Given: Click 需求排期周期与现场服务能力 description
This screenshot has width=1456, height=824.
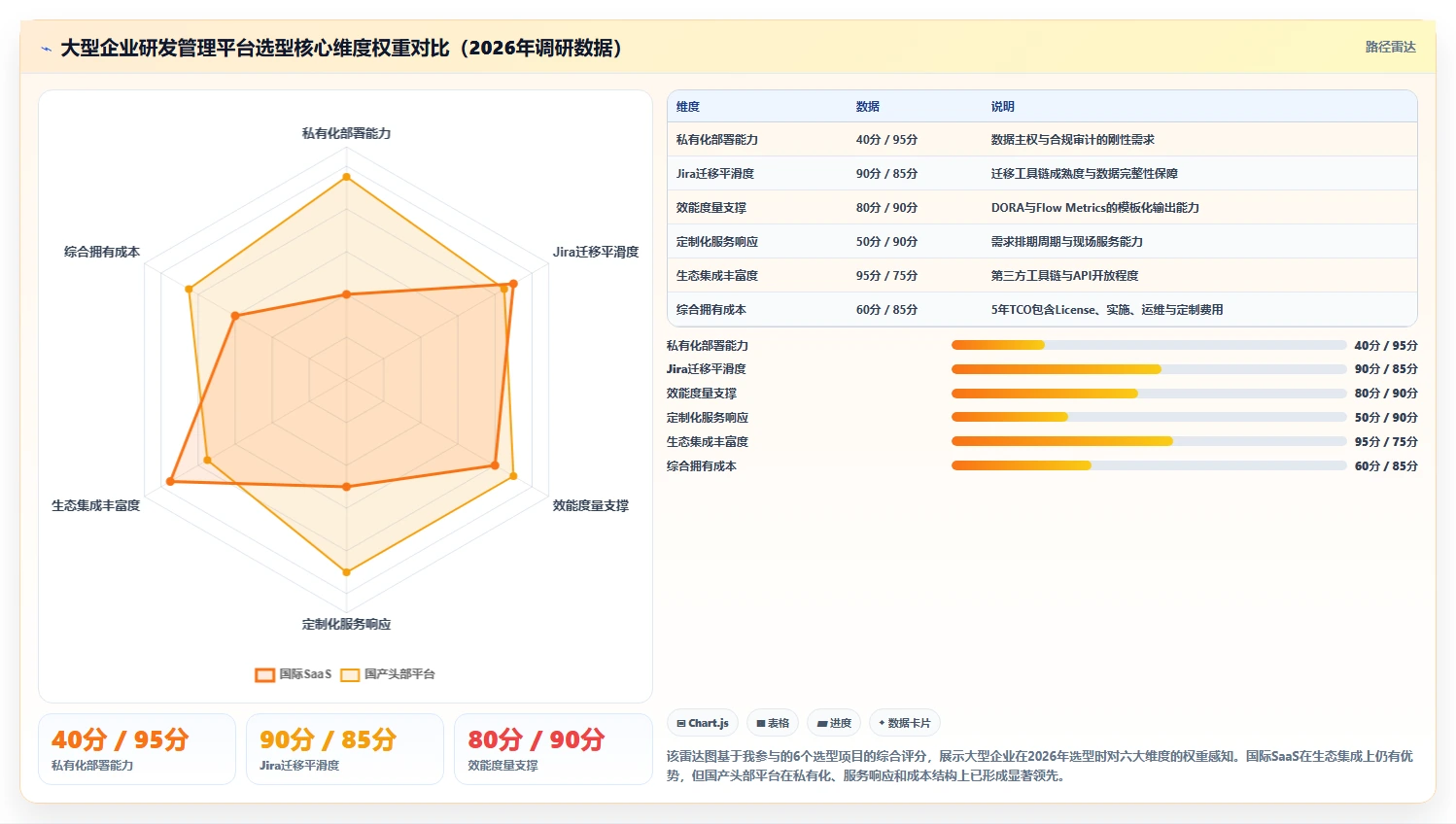Looking at the screenshot, I should tap(1067, 242).
